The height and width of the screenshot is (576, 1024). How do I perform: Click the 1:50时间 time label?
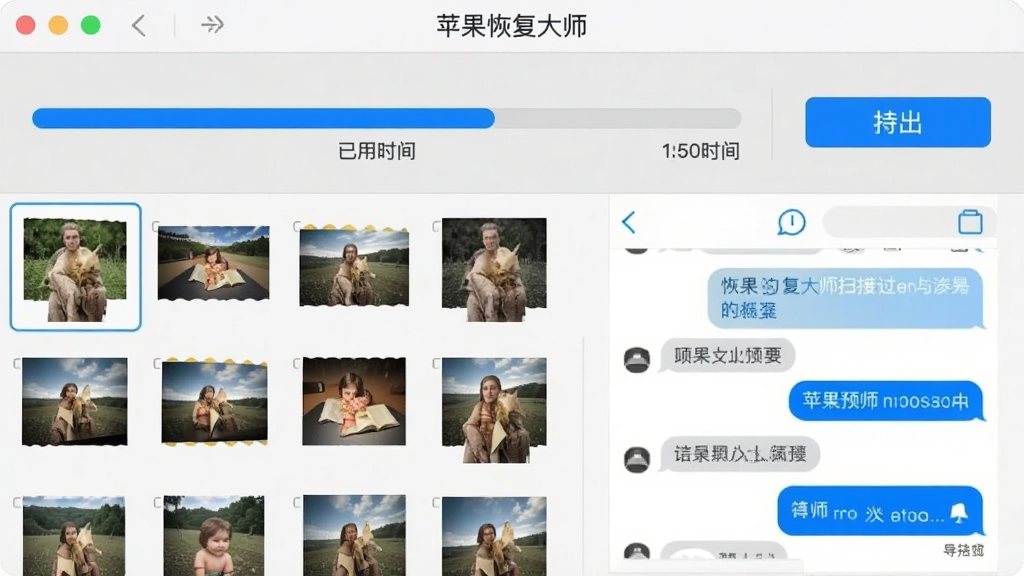(x=700, y=151)
